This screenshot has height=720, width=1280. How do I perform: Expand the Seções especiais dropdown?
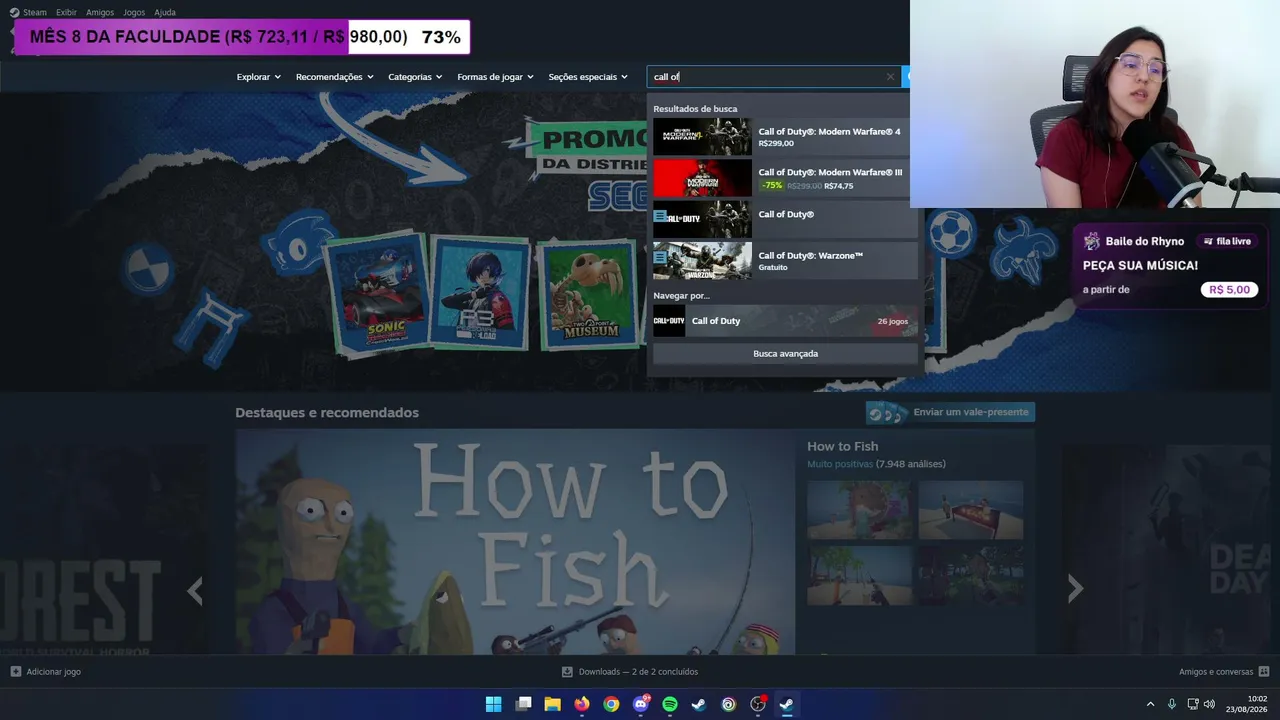[x=588, y=77]
